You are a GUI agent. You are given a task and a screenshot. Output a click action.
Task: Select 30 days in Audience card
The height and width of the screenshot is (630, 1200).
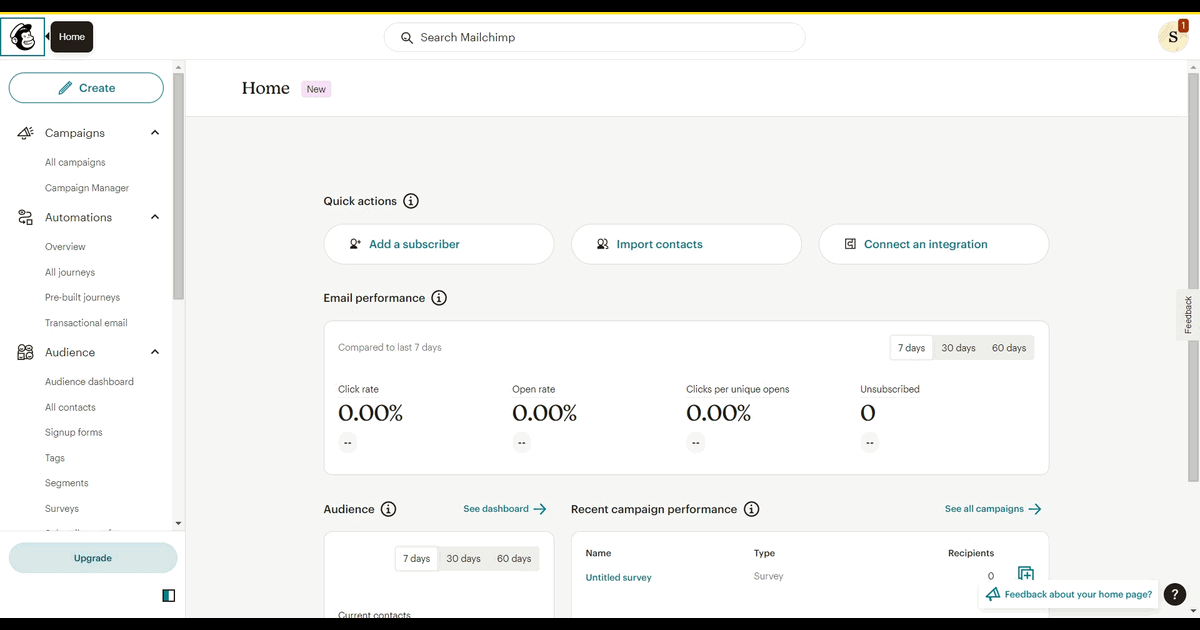click(463, 559)
